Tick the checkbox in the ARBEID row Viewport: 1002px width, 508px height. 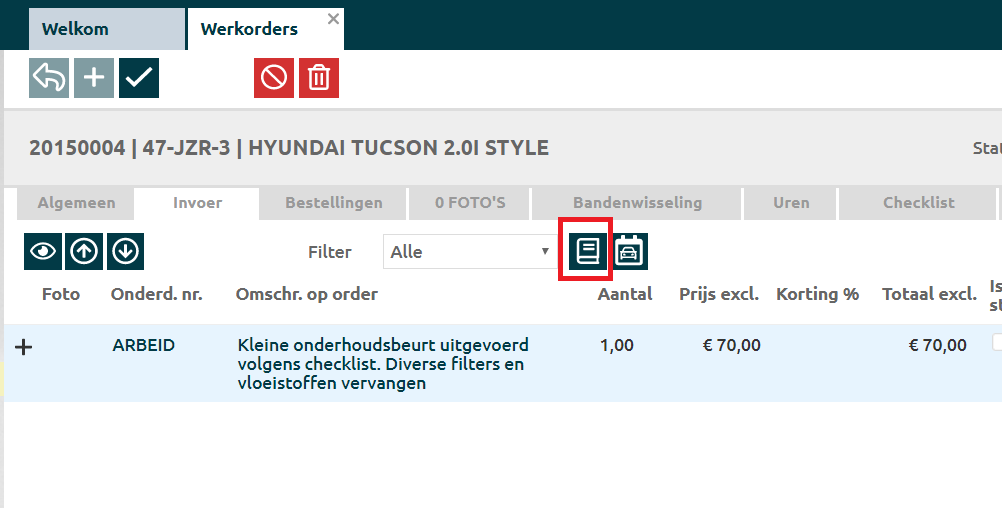tap(997, 342)
